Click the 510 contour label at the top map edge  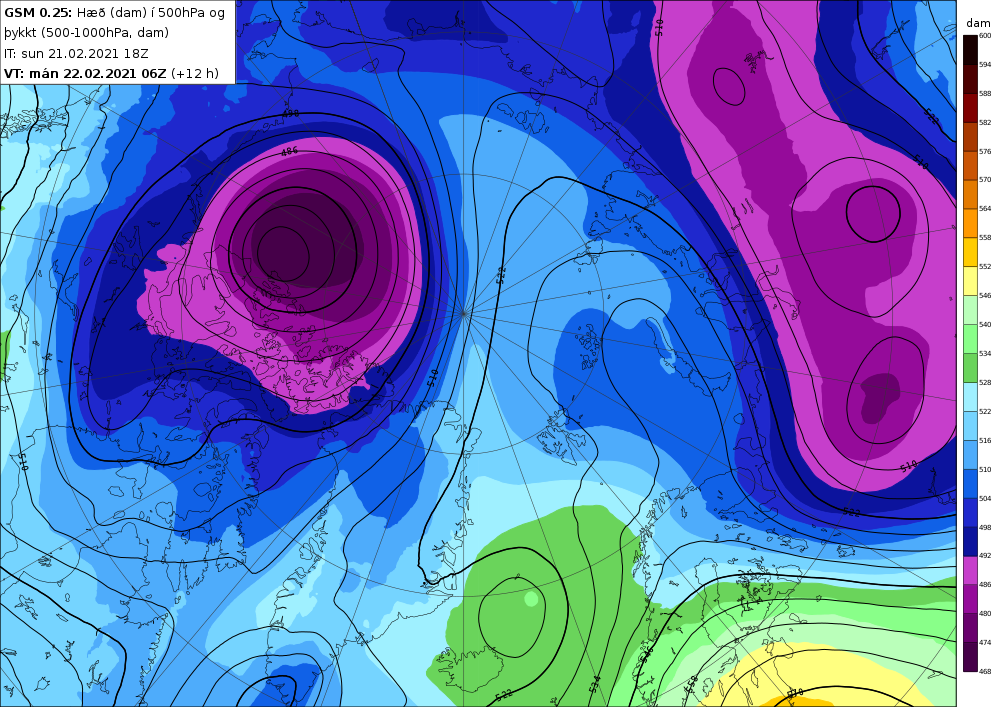[x=659, y=27]
